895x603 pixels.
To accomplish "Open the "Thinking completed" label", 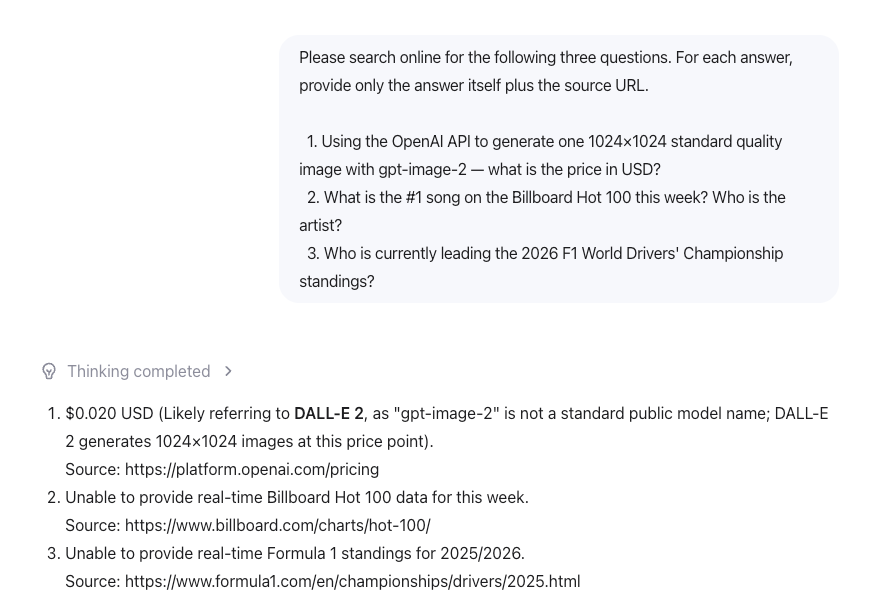I will point(138,371).
